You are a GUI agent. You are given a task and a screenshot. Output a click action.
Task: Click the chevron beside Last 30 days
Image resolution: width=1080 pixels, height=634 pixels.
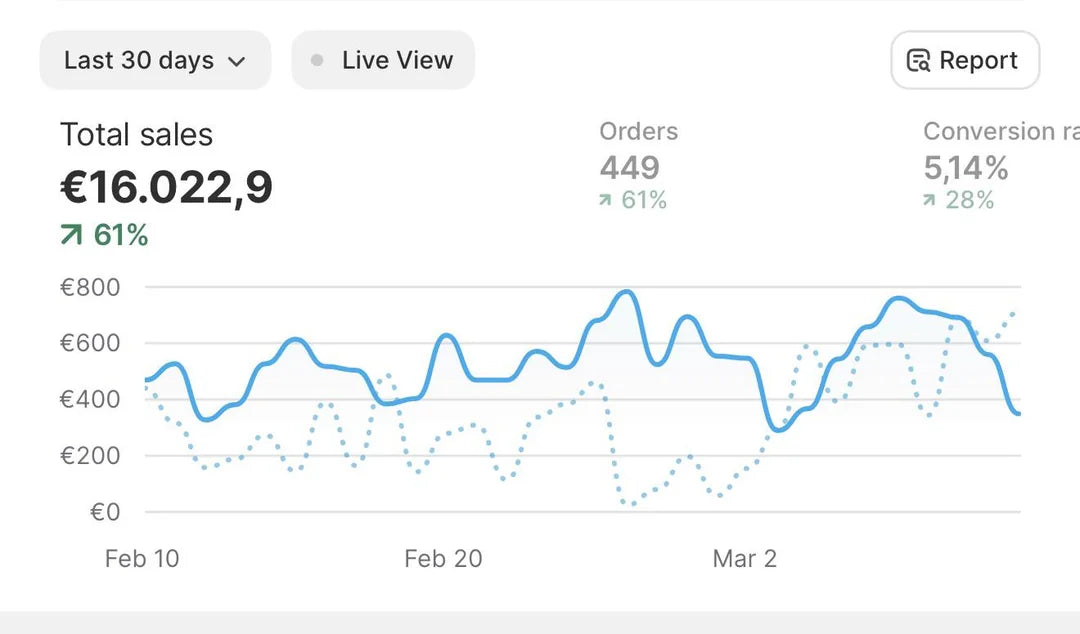pyautogui.click(x=237, y=62)
